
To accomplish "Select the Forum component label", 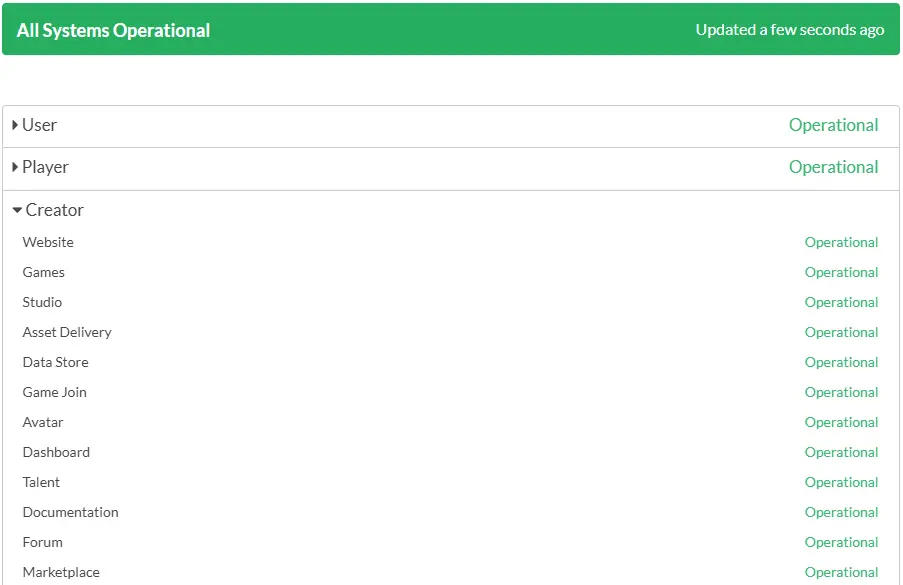I will pos(42,542).
